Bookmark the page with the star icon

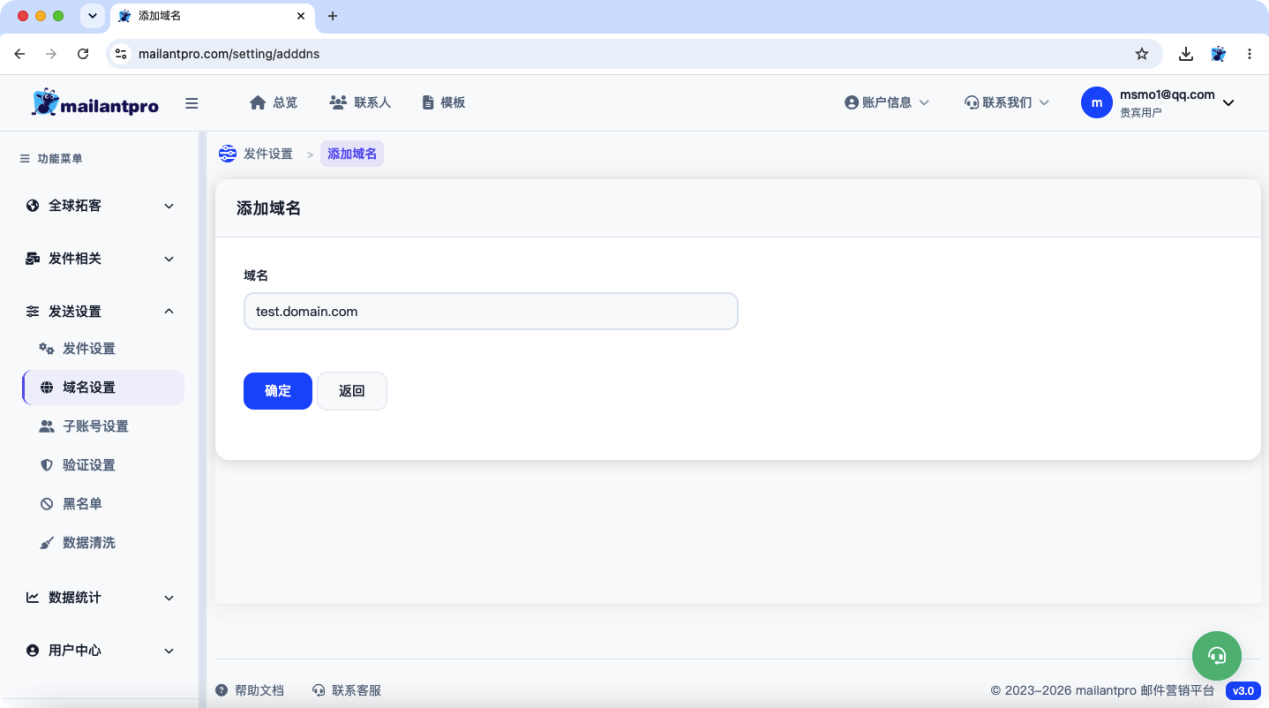pyautogui.click(x=1142, y=54)
